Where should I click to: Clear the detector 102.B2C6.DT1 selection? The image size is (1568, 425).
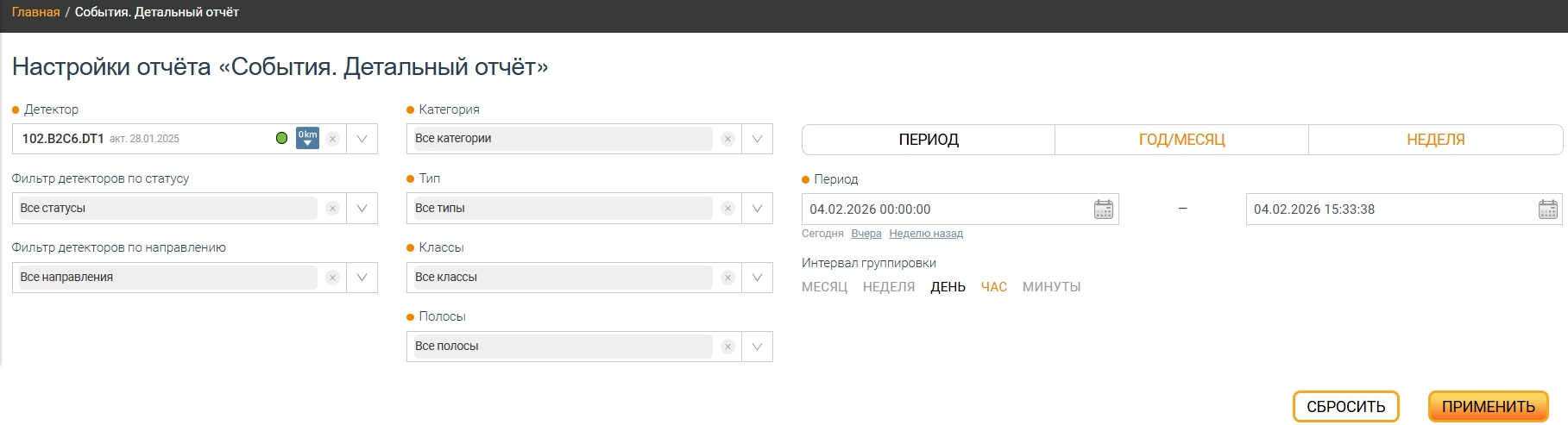(333, 139)
